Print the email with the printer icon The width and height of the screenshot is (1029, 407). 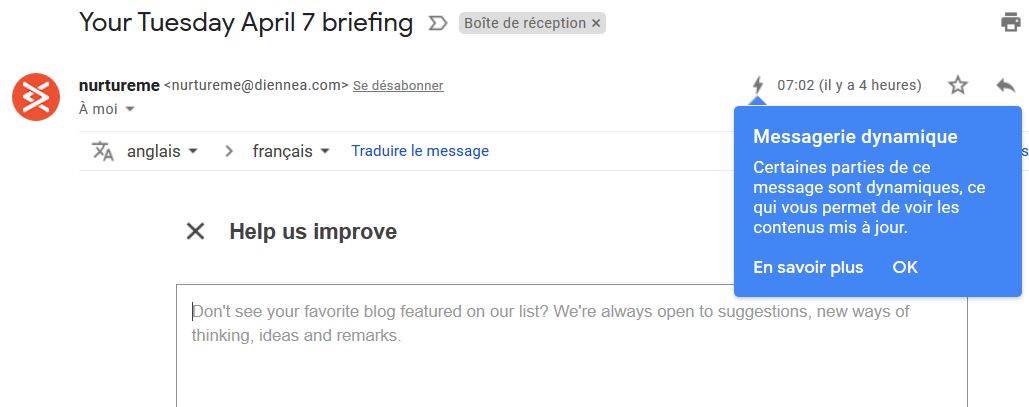[x=1010, y=23]
